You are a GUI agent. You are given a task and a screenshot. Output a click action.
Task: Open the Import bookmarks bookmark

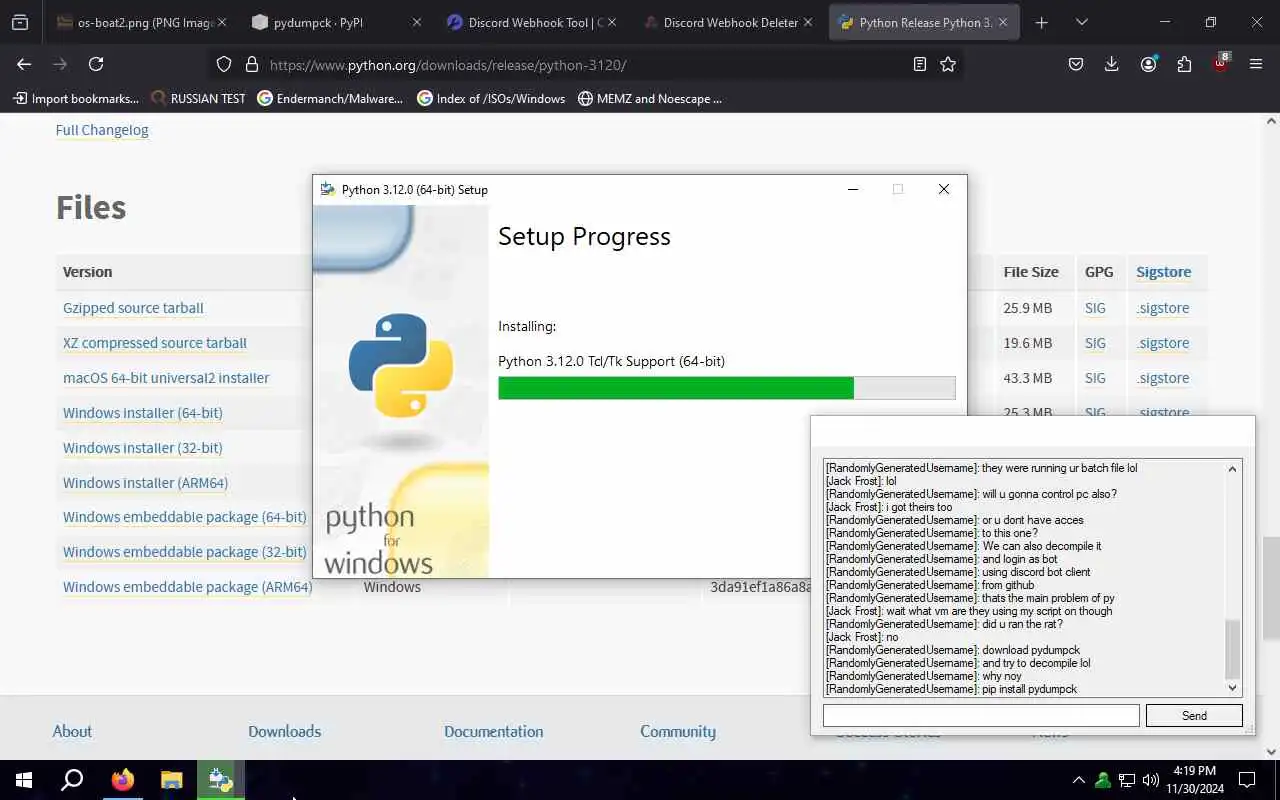[x=76, y=98]
